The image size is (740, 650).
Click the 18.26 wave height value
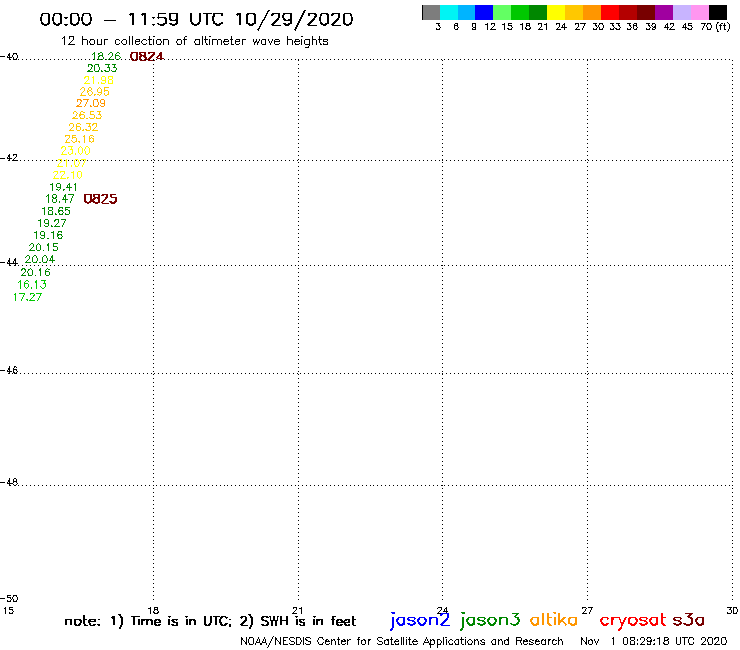(x=106, y=56)
